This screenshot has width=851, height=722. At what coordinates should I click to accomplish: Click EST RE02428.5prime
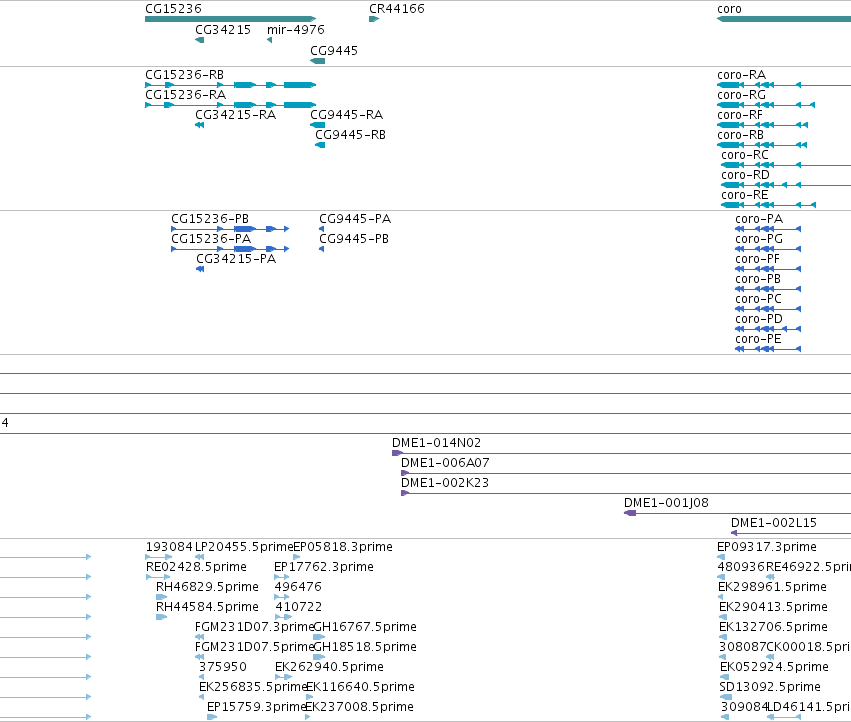pyautogui.click(x=158, y=577)
